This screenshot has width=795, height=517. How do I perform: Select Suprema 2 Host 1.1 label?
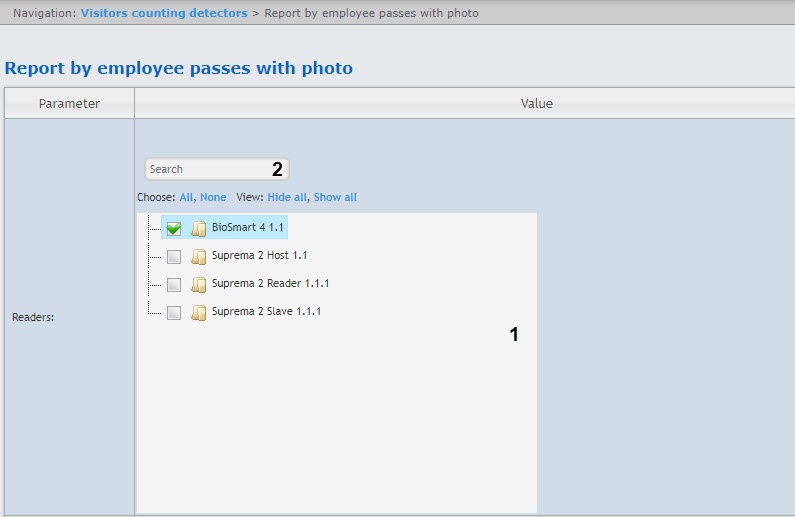[259, 256]
